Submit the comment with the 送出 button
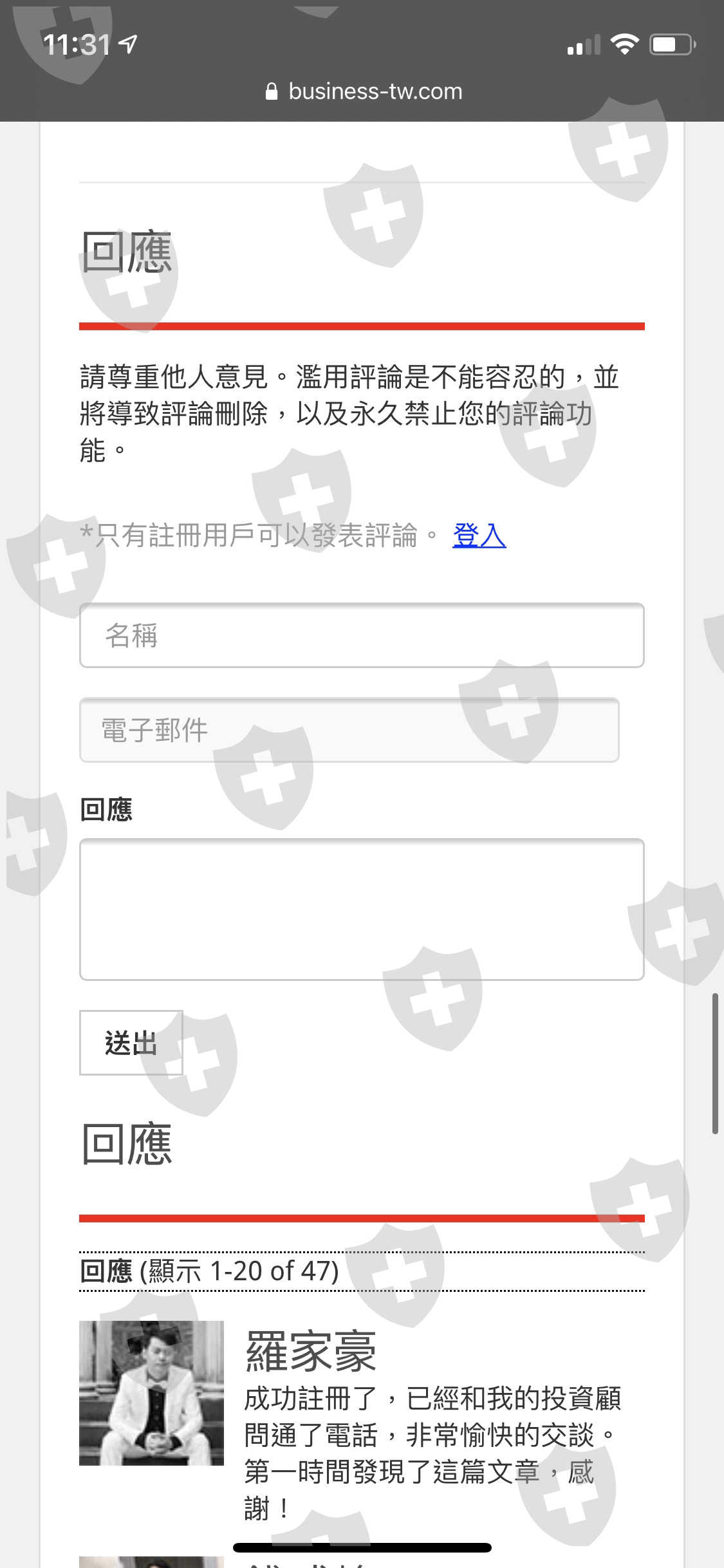 pos(131,1043)
